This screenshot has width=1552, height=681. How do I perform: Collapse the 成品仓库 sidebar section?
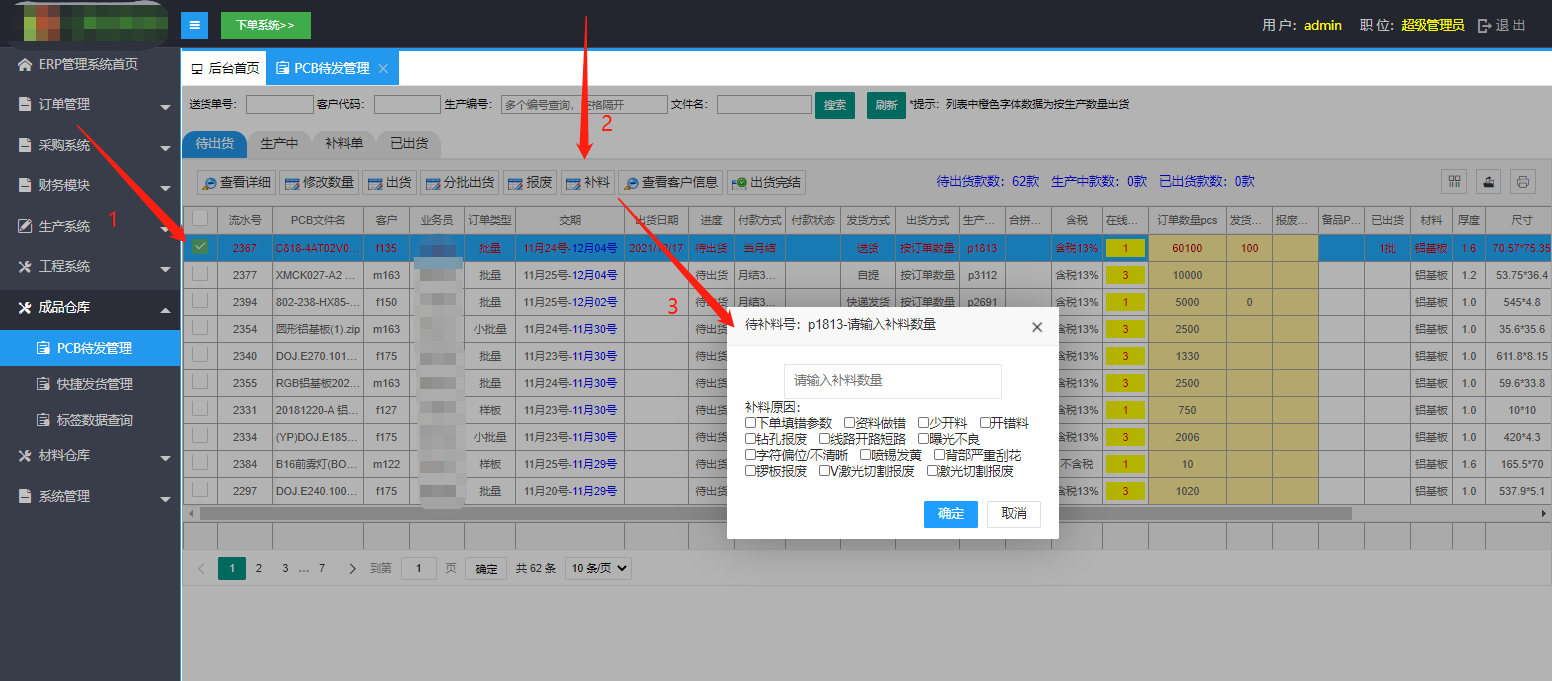[x=90, y=308]
